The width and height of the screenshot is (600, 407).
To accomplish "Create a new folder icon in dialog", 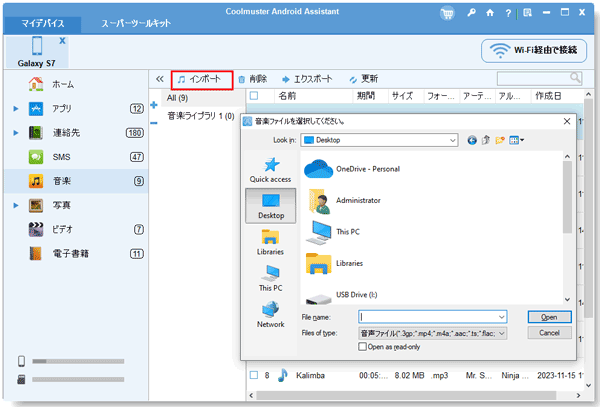I will pyautogui.click(x=500, y=140).
